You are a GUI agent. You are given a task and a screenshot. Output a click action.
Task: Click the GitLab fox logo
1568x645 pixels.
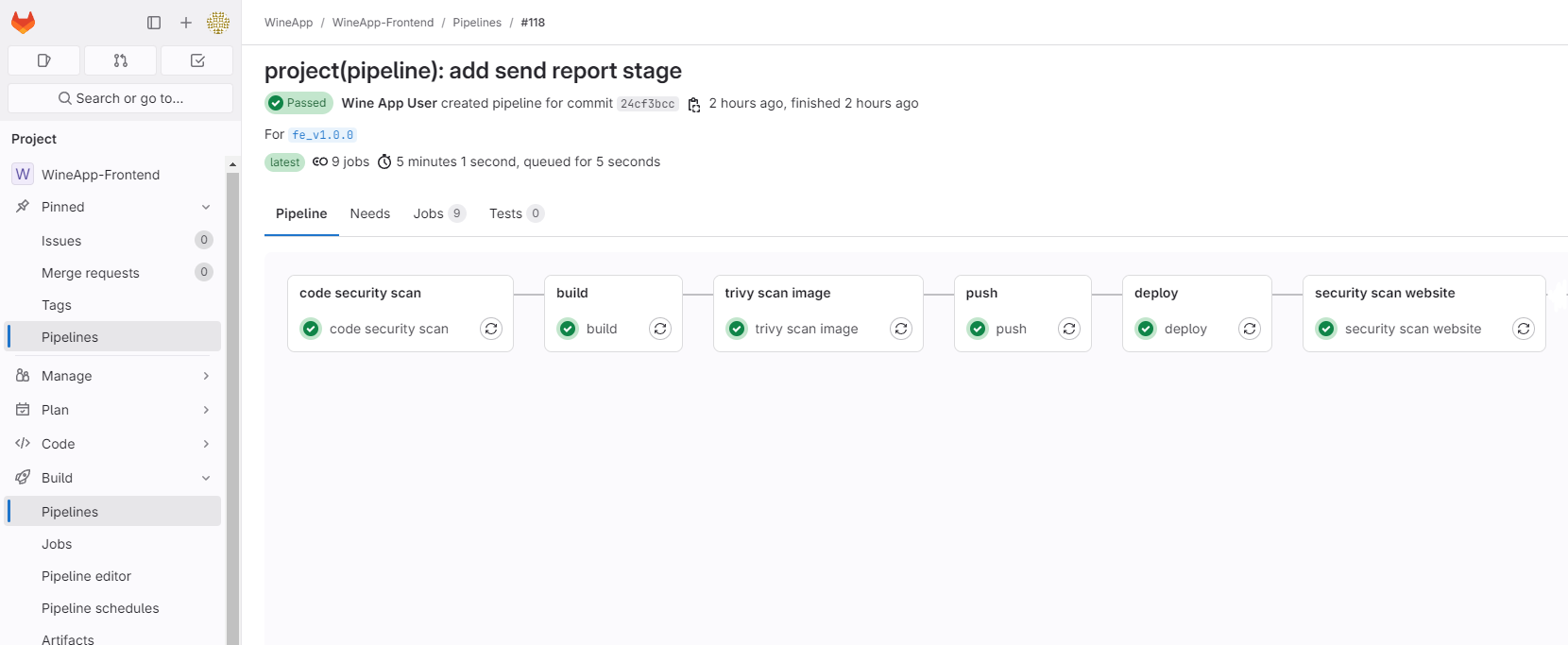coord(24,23)
